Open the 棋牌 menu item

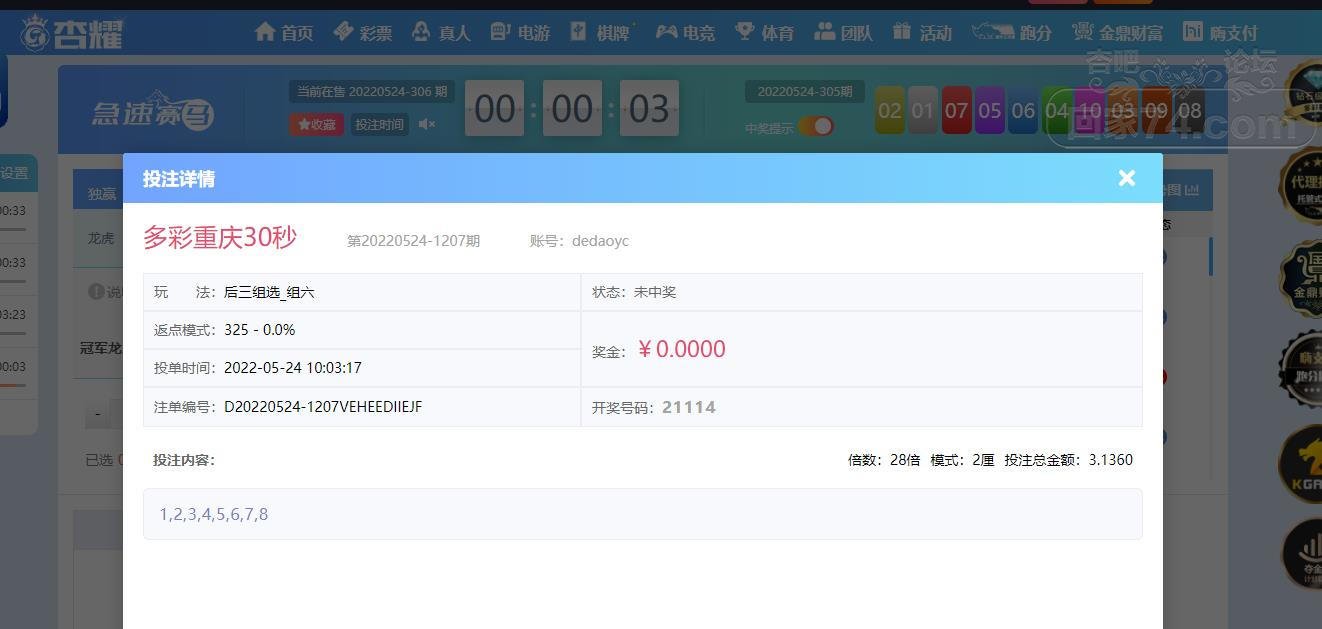[602, 32]
